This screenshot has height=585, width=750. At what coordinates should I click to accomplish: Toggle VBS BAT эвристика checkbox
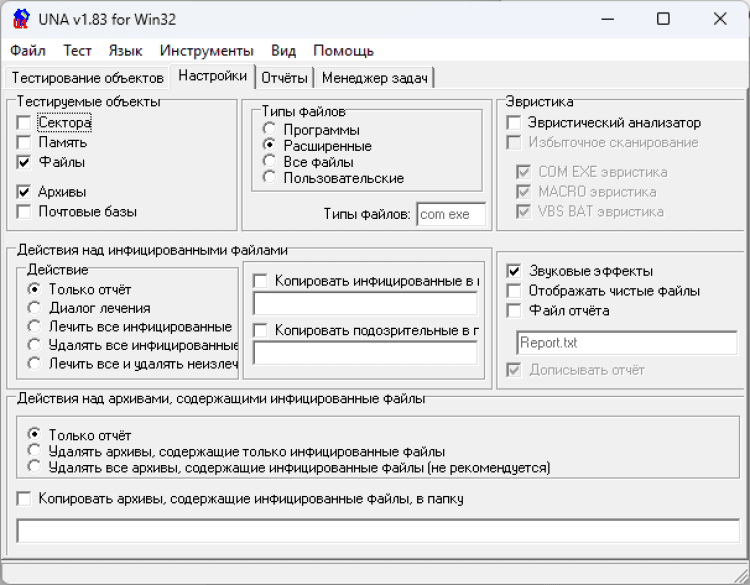click(523, 211)
